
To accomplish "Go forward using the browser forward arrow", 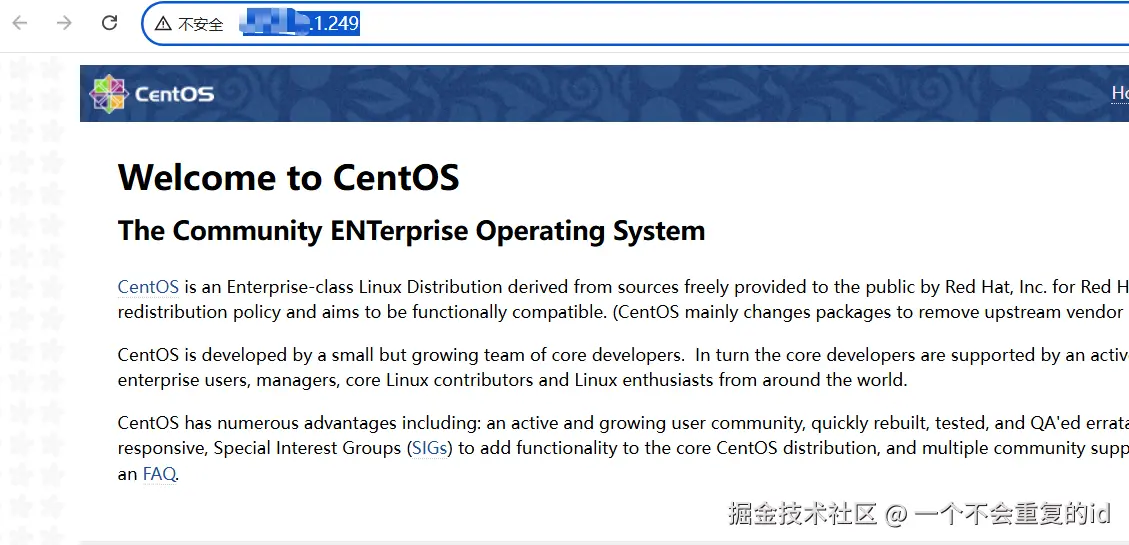I will tap(65, 23).
